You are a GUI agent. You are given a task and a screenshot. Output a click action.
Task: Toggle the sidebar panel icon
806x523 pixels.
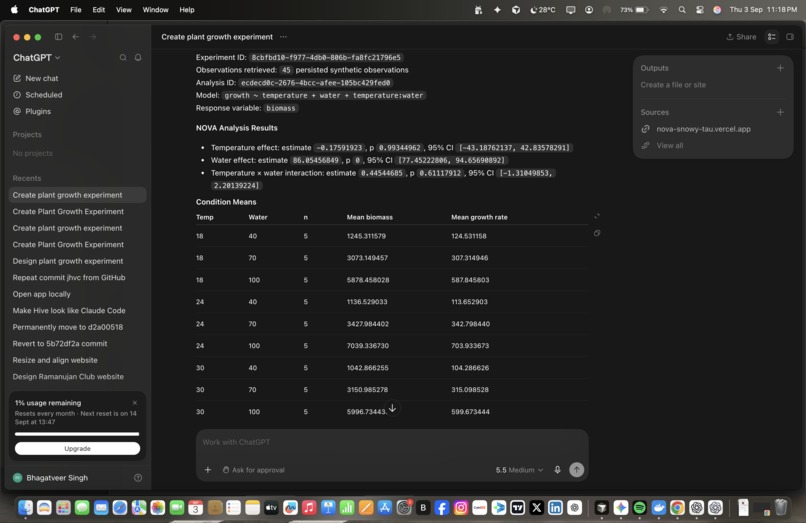coord(59,37)
